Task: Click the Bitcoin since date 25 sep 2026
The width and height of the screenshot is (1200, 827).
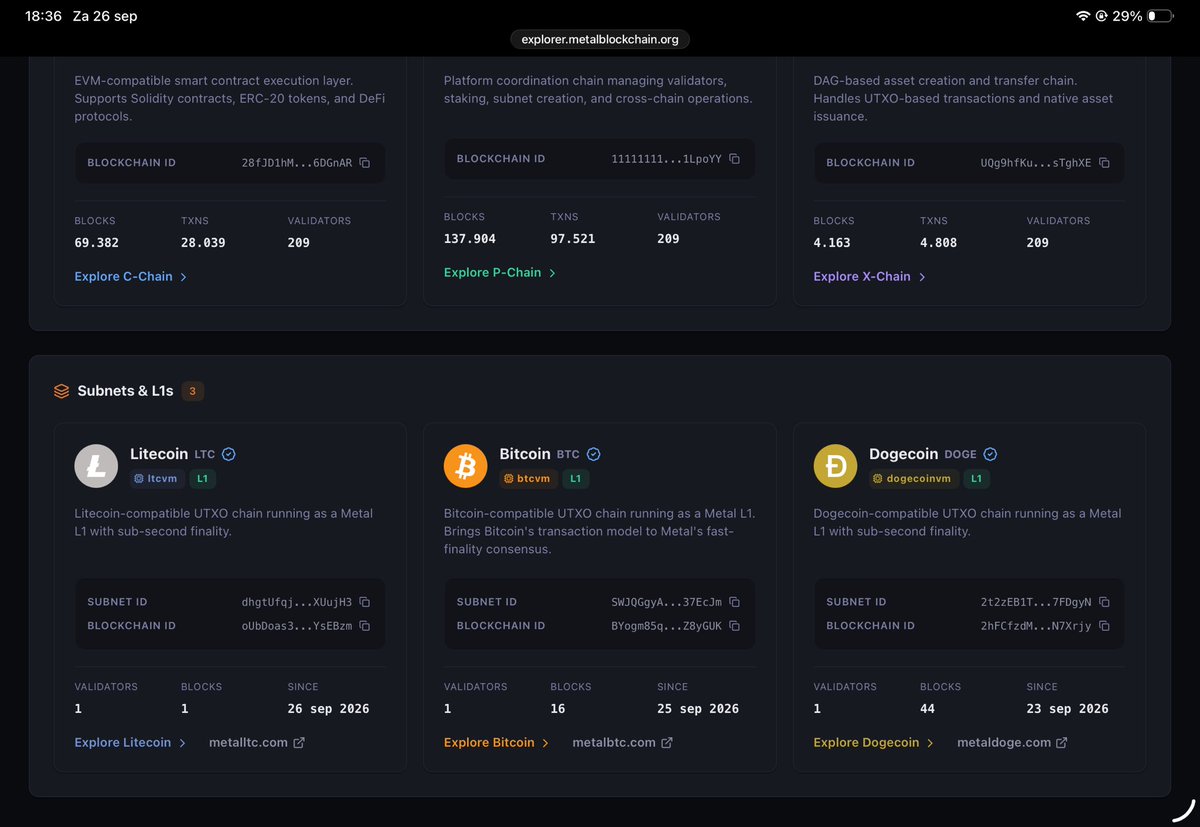Action: 698,709
